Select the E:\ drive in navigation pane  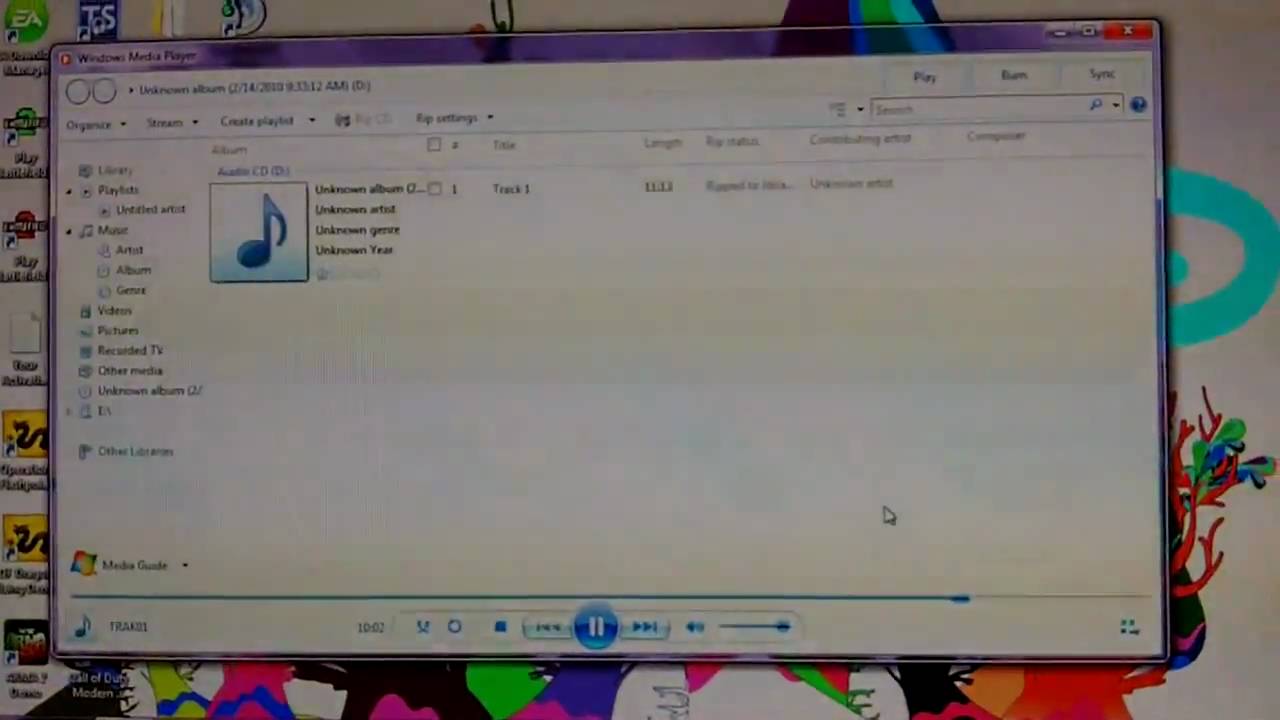click(104, 411)
